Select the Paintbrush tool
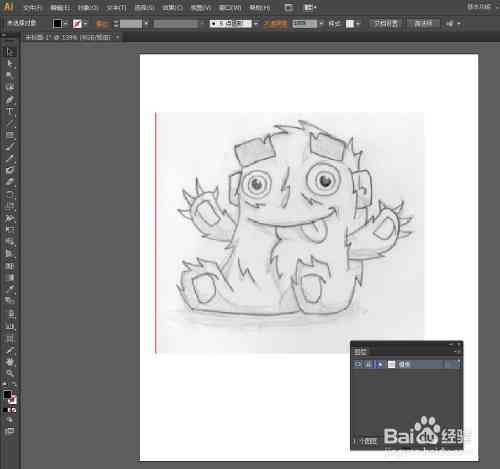 pos(10,147)
